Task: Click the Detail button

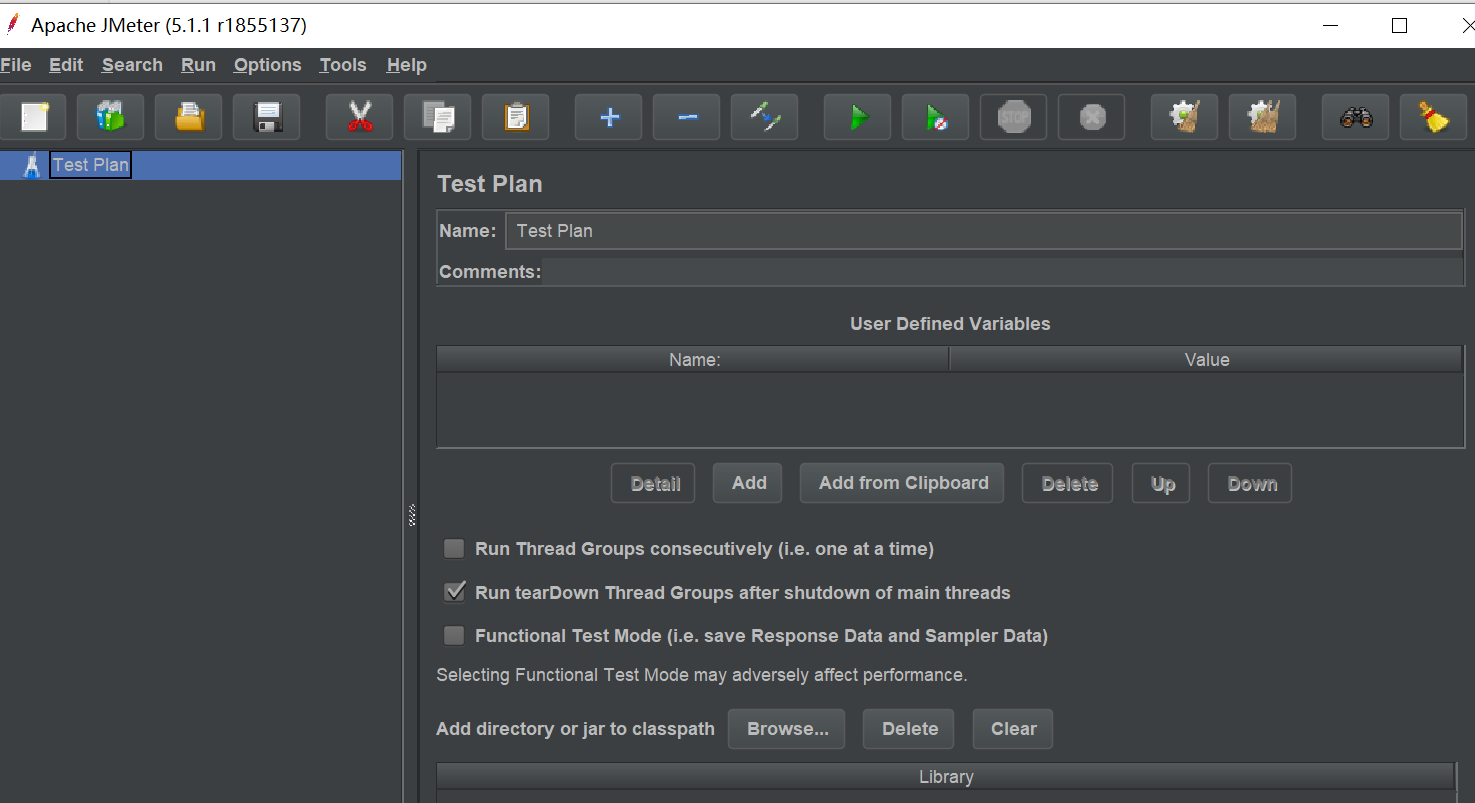Action: [x=655, y=483]
